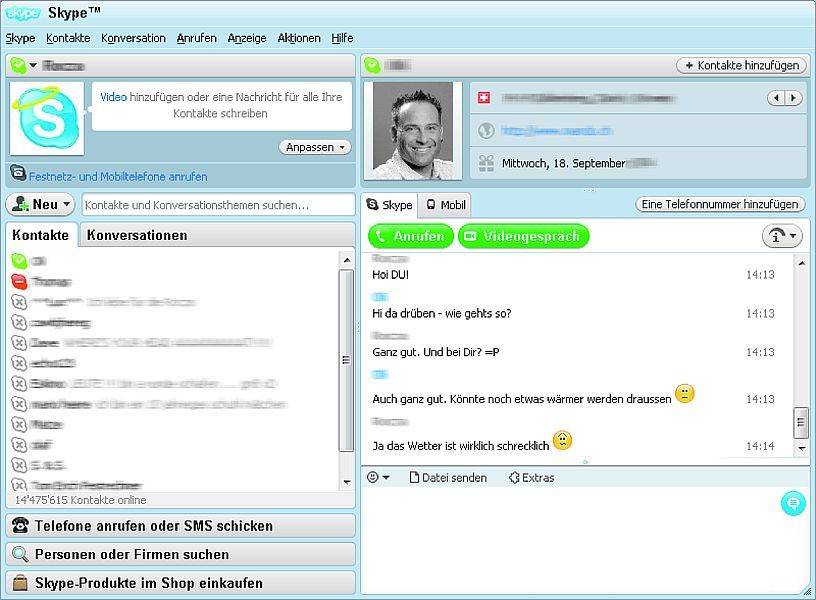Click the worried emoticon after 'schrecklich'

click(563, 441)
